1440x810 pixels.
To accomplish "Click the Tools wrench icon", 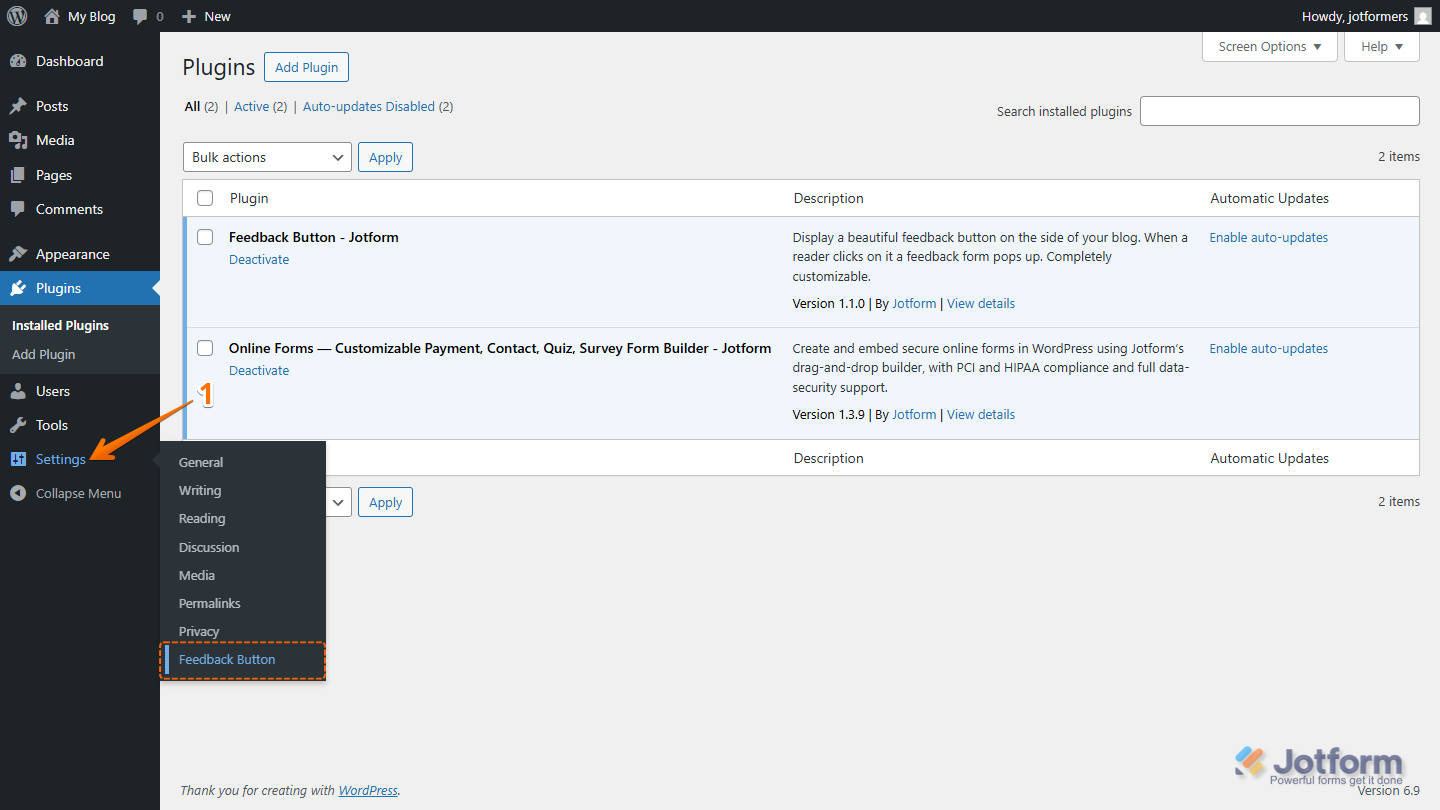I will pyautogui.click(x=21, y=425).
